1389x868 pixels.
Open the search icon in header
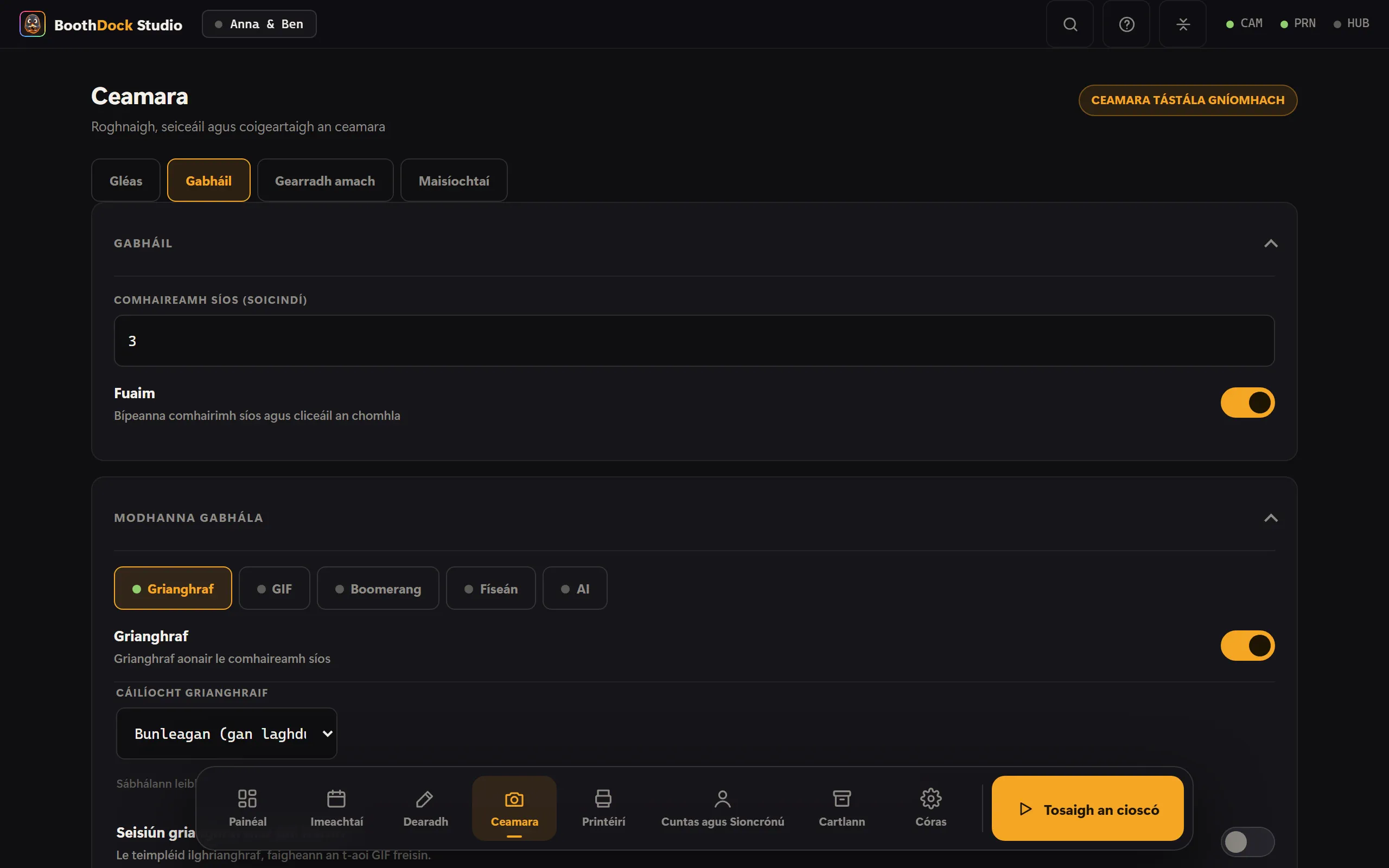(x=1069, y=24)
